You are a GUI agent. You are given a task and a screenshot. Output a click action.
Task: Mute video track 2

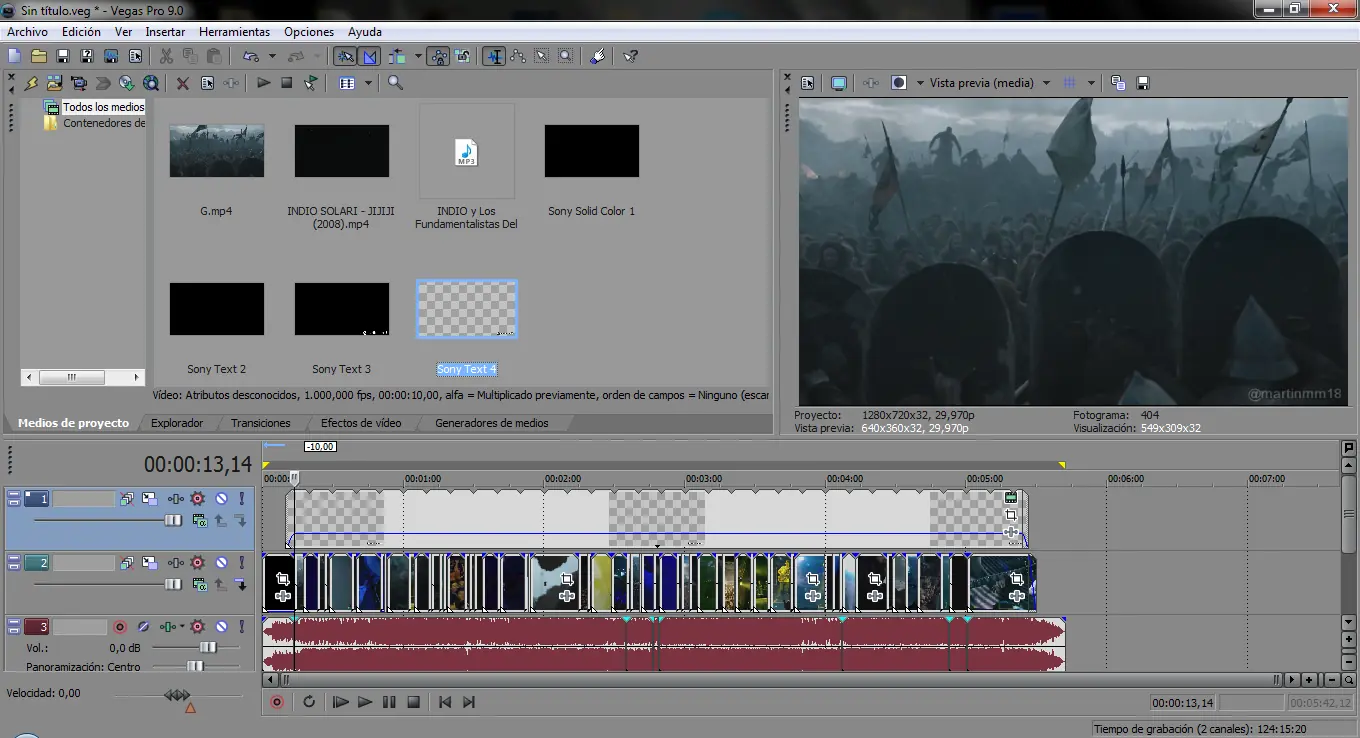click(221, 563)
